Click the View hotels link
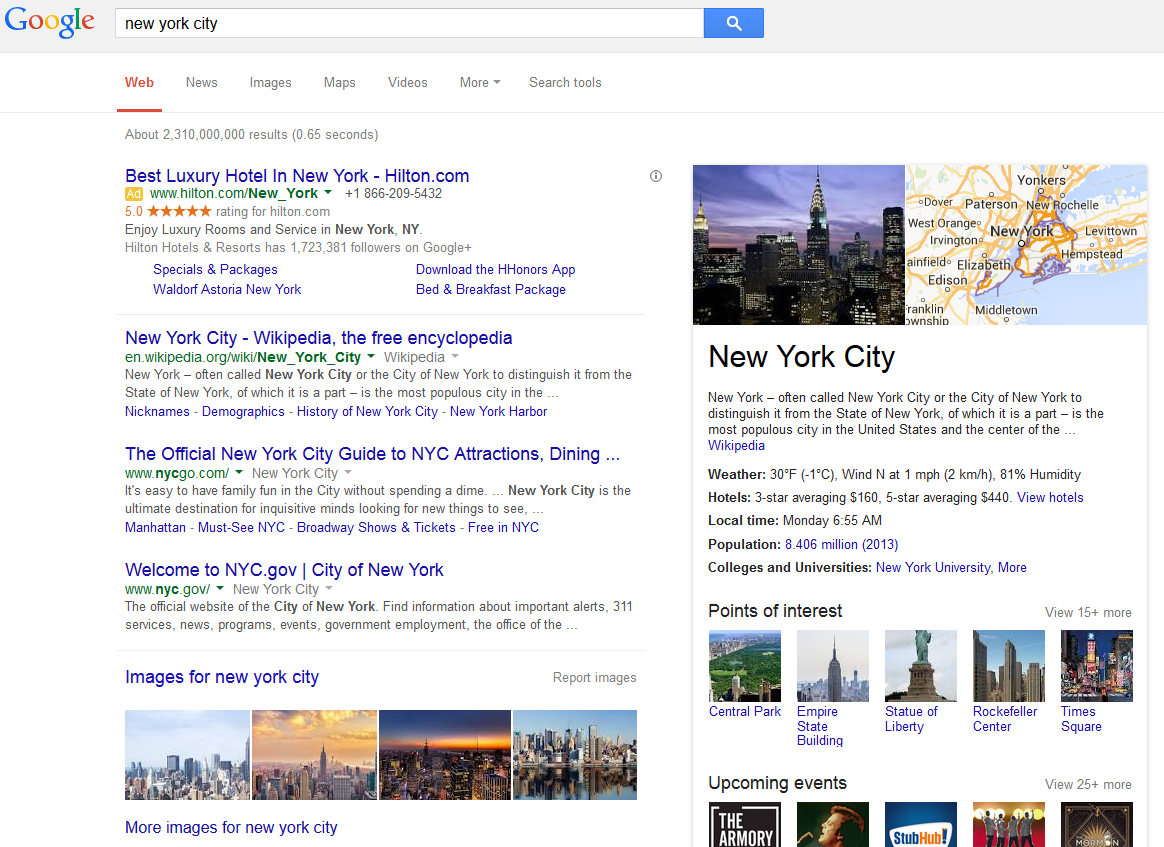This screenshot has width=1164, height=847. 1050,497
